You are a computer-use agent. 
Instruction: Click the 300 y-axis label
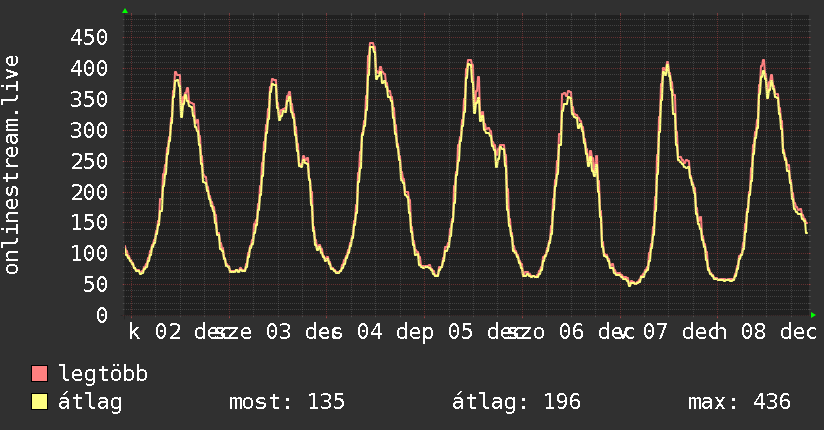click(89, 130)
